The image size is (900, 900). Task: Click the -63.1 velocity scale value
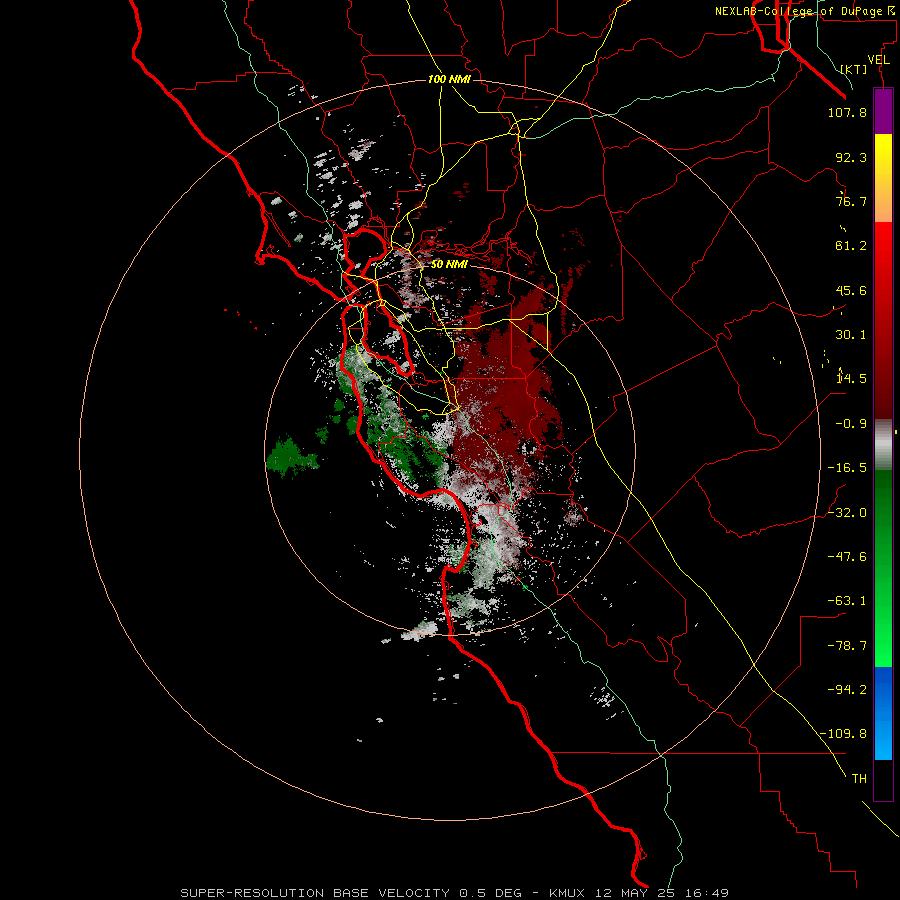(x=847, y=601)
